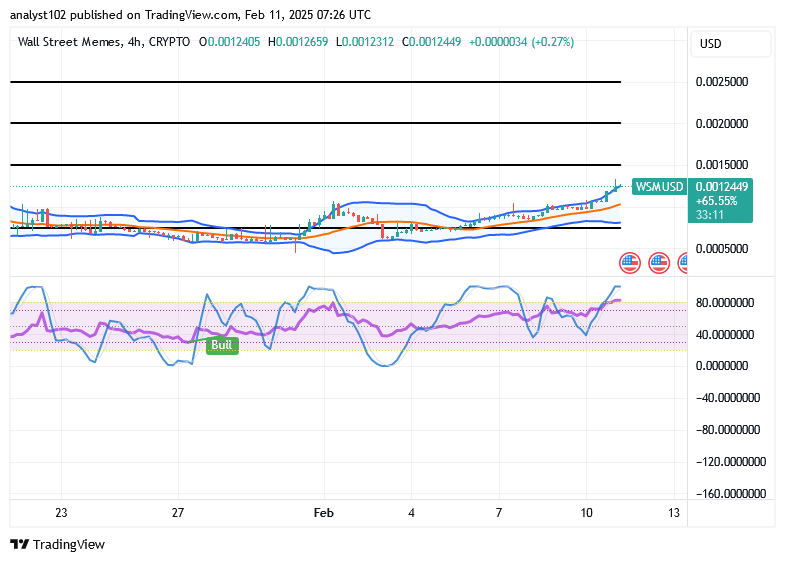Click the low value L0.0012312
The height and width of the screenshot is (562, 785).
click(x=365, y=42)
